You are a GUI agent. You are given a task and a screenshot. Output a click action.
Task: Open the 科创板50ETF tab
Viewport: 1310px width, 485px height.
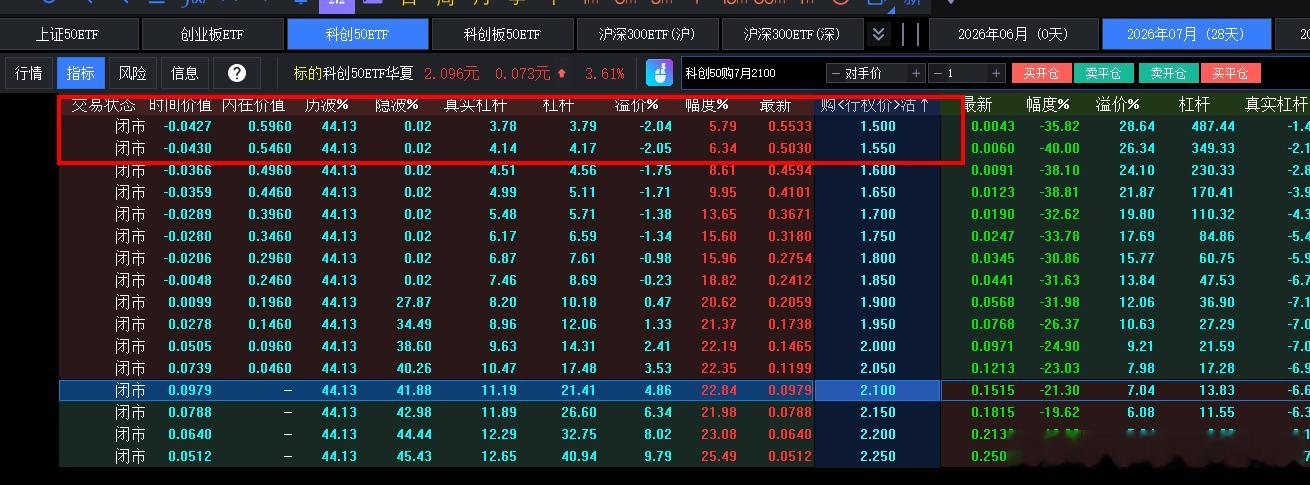pyautogui.click(x=502, y=34)
